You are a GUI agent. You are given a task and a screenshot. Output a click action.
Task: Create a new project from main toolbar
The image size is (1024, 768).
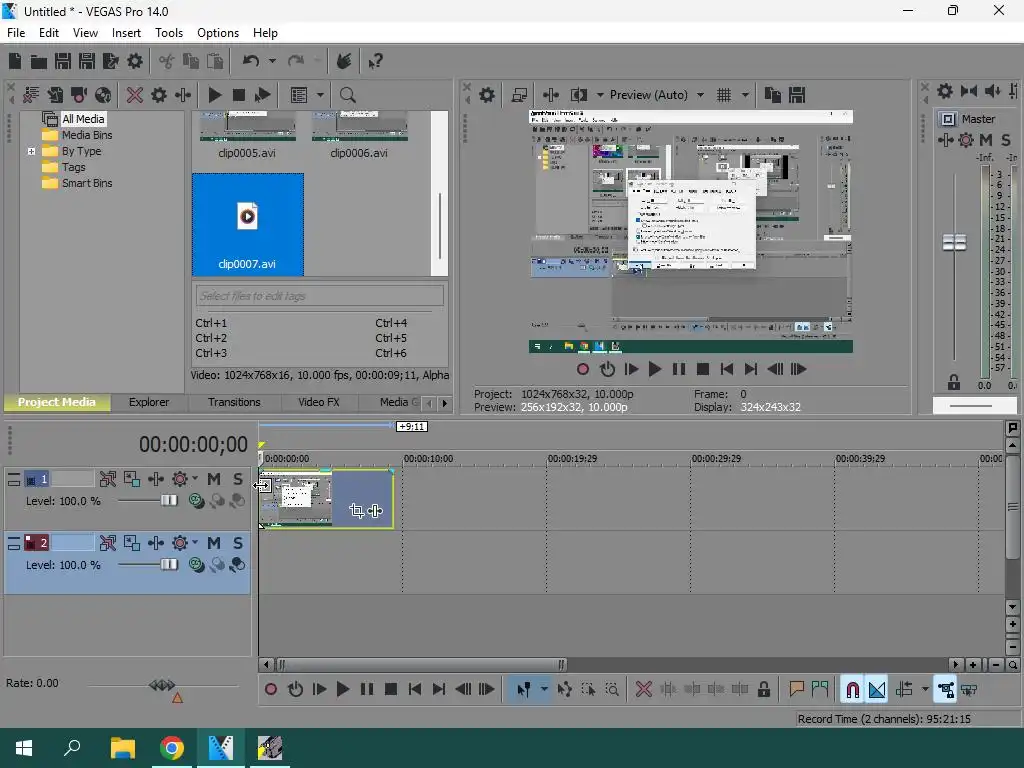point(15,61)
